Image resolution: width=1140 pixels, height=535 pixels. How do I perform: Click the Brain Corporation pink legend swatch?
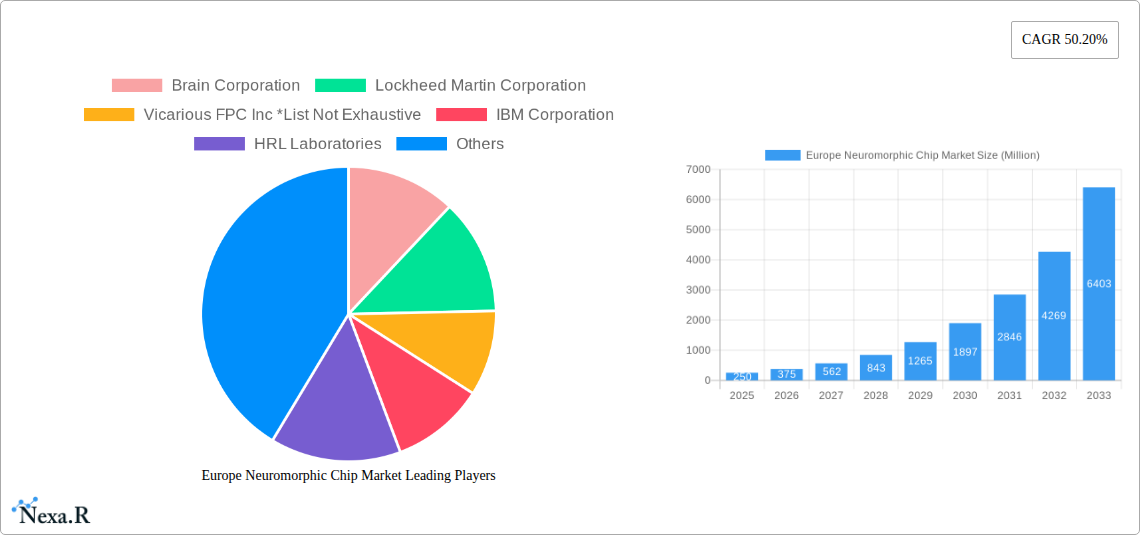(x=137, y=86)
